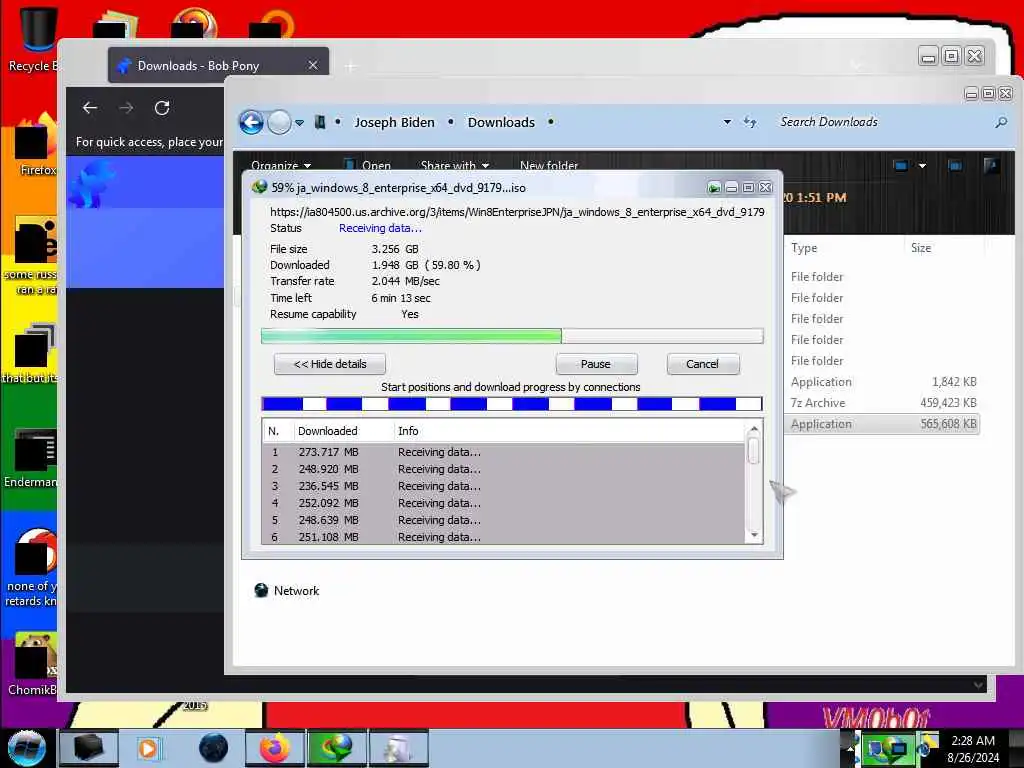
Task: Click the browser forward arrow
Action: (x=126, y=108)
